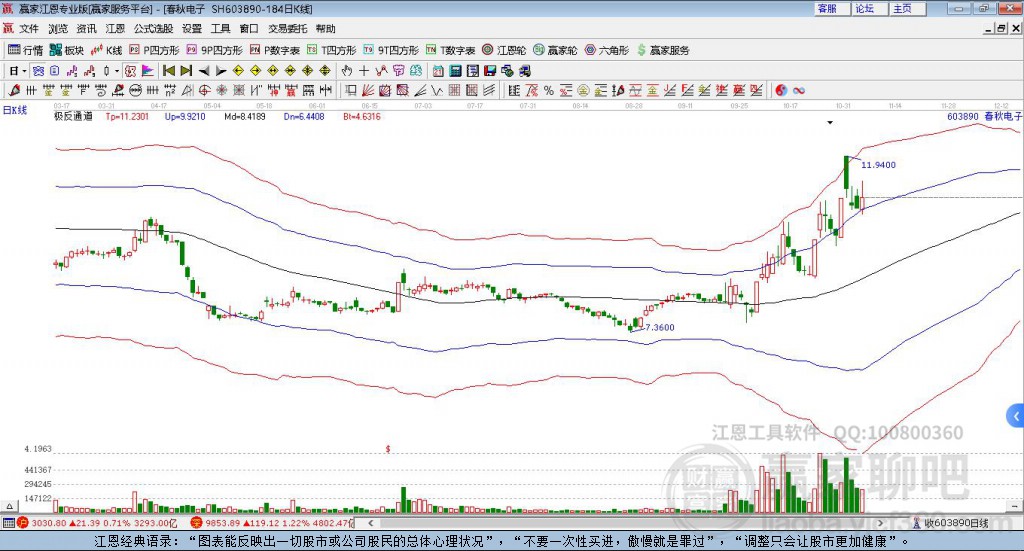Click the 日K线 period label
This screenshot has height=551, width=1024.
coord(15,110)
